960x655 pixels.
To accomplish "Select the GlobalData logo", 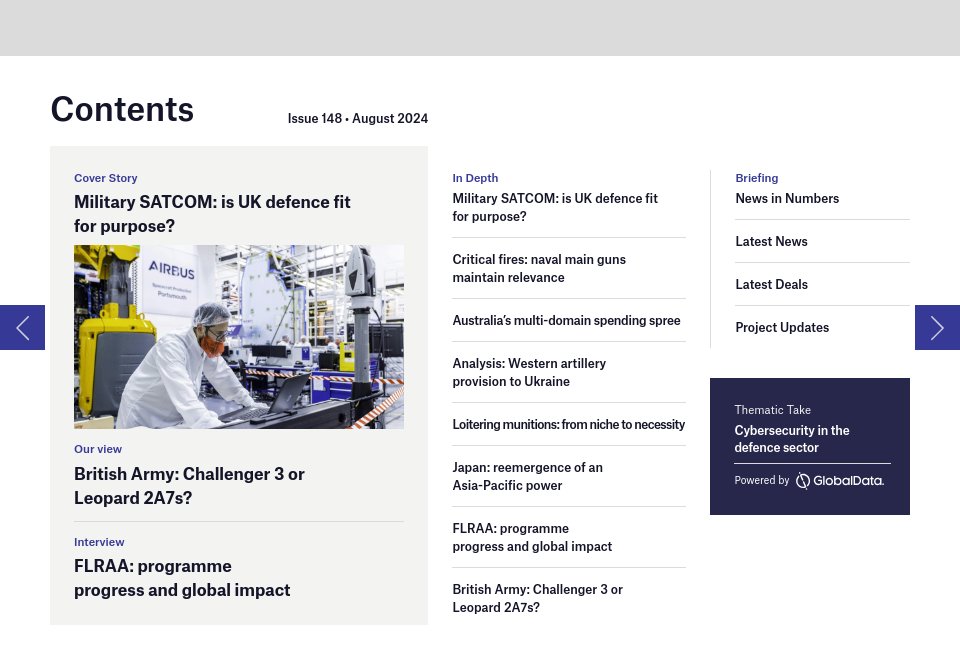I will pos(839,481).
